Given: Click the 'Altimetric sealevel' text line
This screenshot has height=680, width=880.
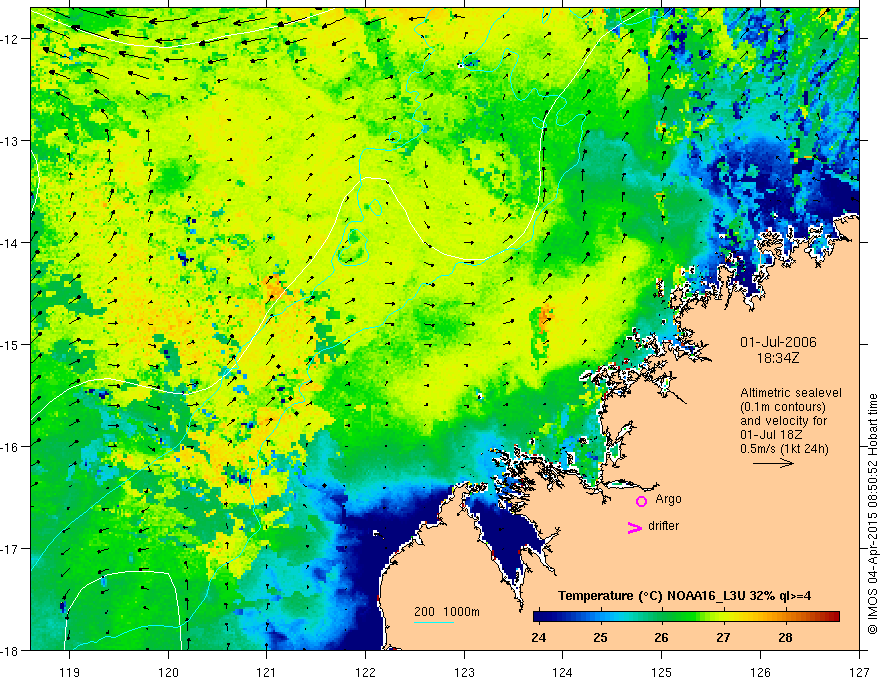Looking at the screenshot, I should pos(791,393).
